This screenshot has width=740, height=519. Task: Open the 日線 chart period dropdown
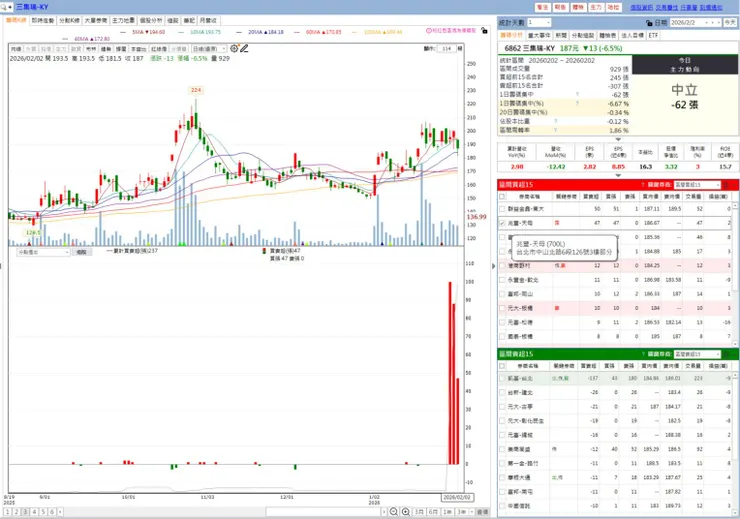pyautogui.click(x=209, y=49)
